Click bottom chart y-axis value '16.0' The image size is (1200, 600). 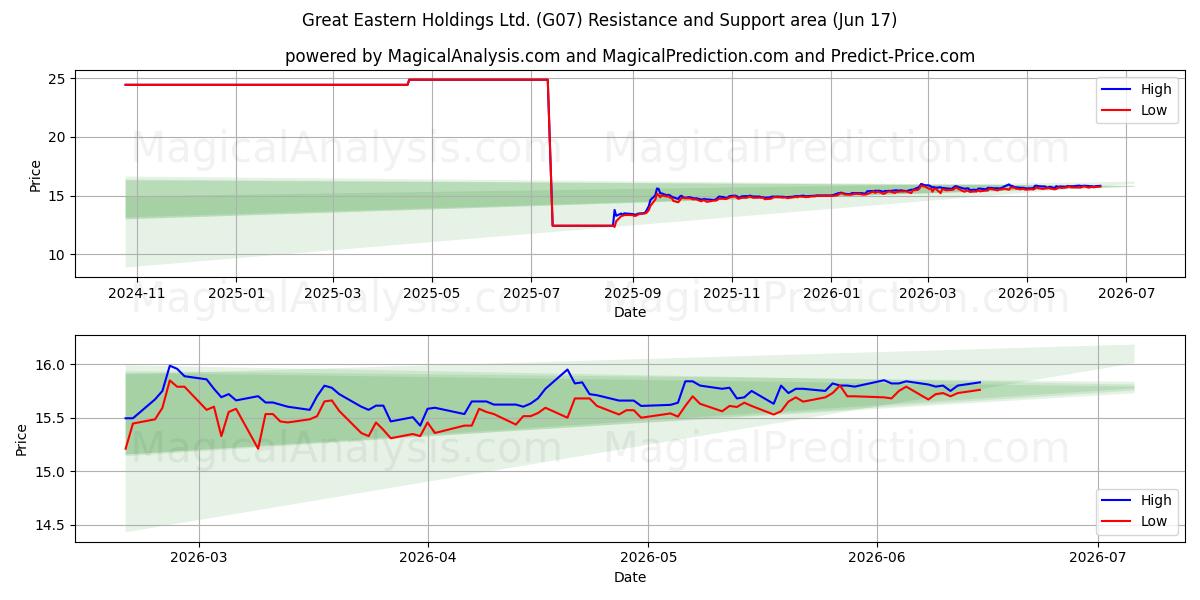coord(51,365)
